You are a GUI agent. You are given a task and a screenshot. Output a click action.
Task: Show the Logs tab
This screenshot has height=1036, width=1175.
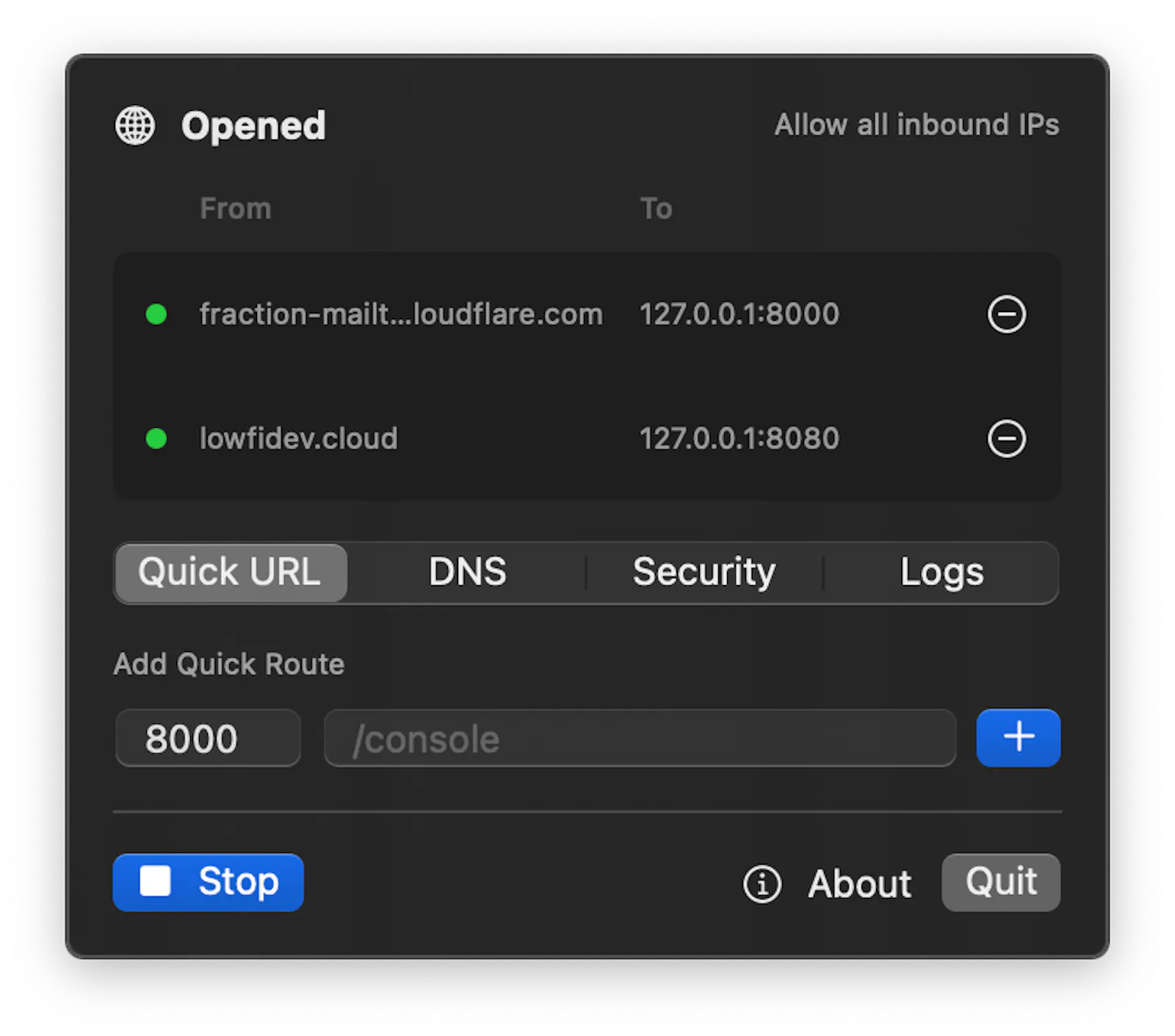tap(941, 573)
